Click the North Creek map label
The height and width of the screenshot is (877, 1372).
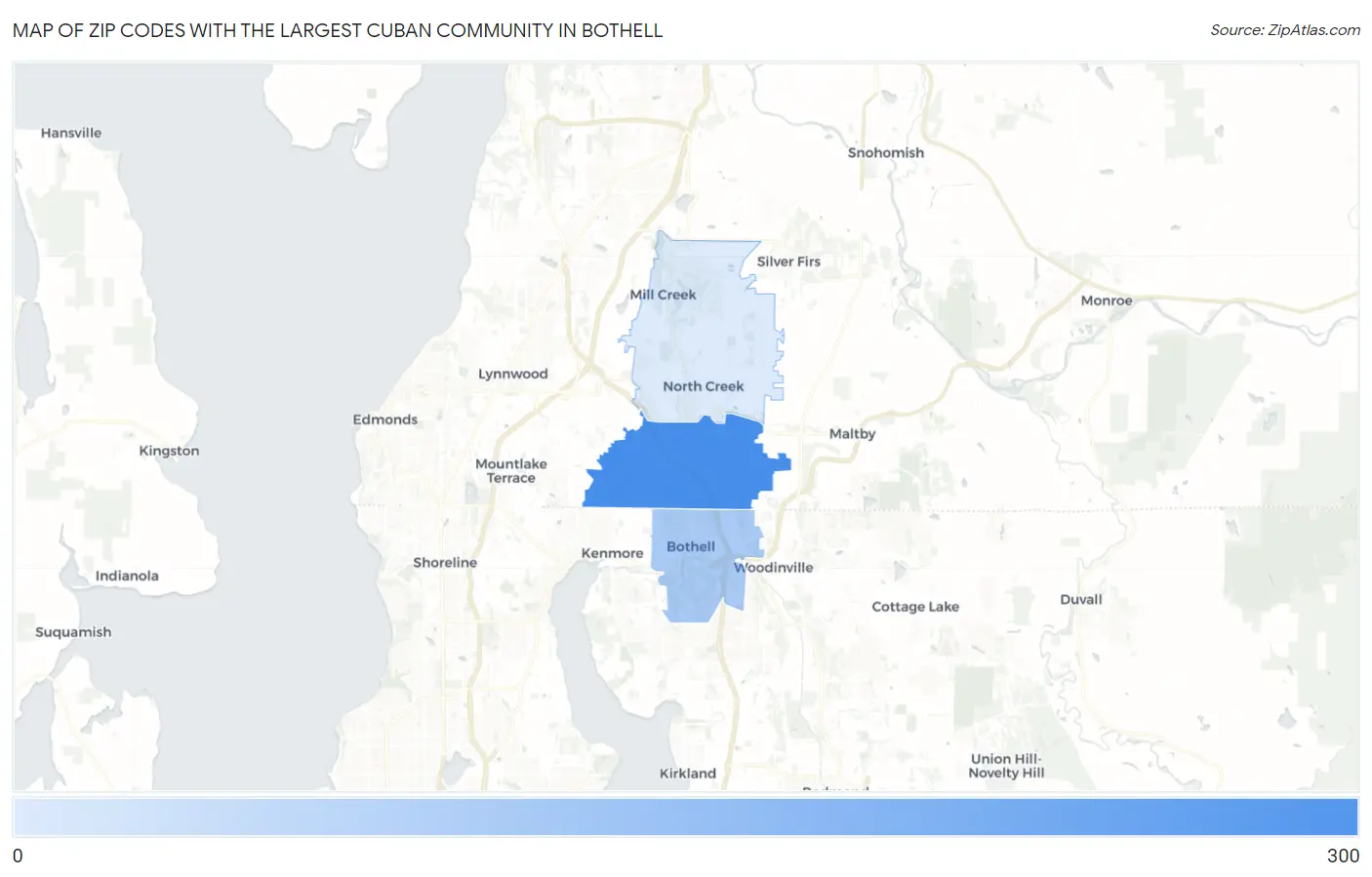[704, 386]
